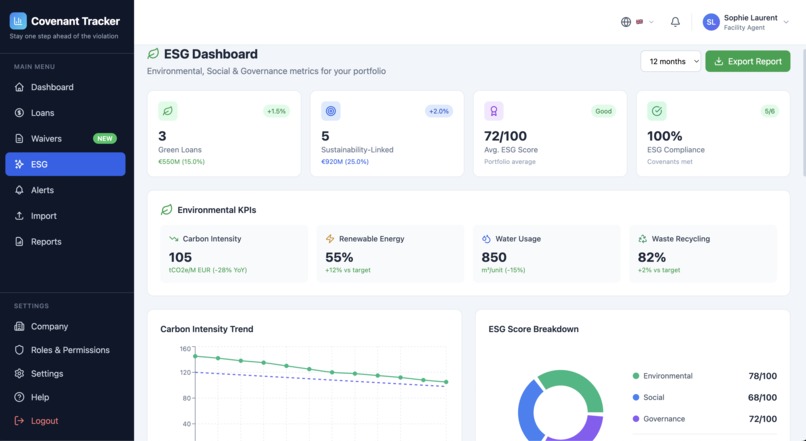Click the +2.0% badge on Sustainability-Linked
This screenshot has width=806, height=441.
click(439, 111)
